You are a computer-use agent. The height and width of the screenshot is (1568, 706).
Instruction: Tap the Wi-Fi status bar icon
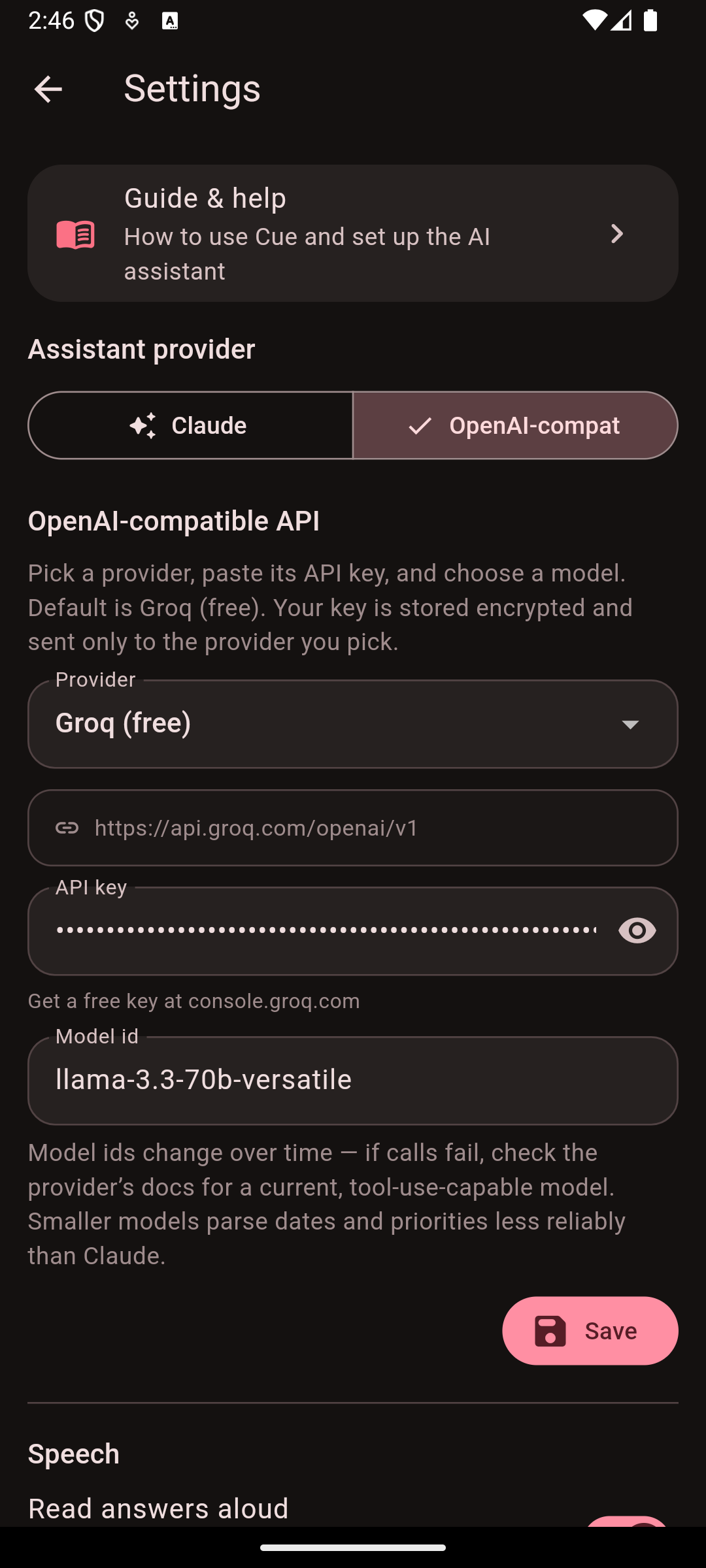(594, 21)
